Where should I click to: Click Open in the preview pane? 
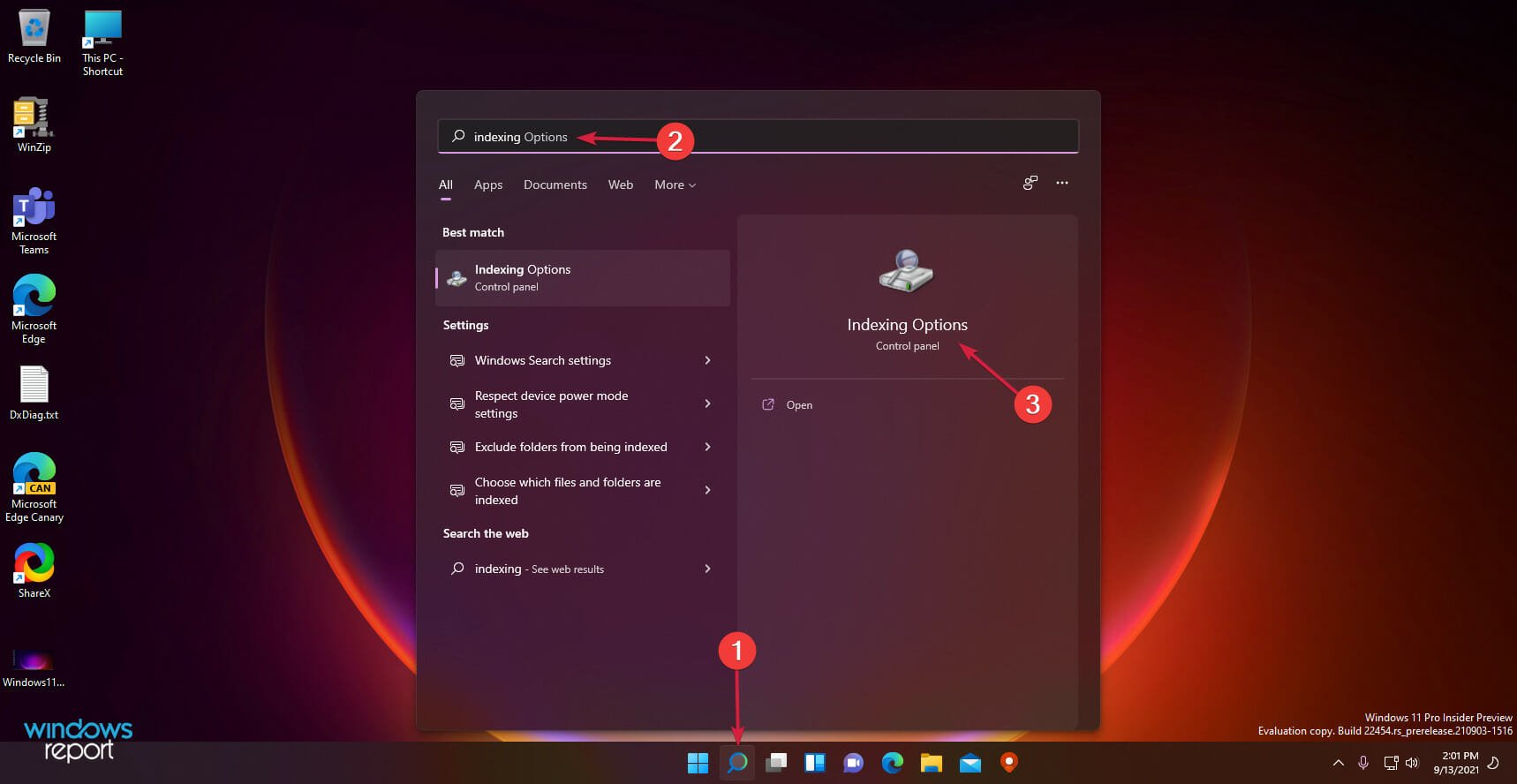[798, 405]
